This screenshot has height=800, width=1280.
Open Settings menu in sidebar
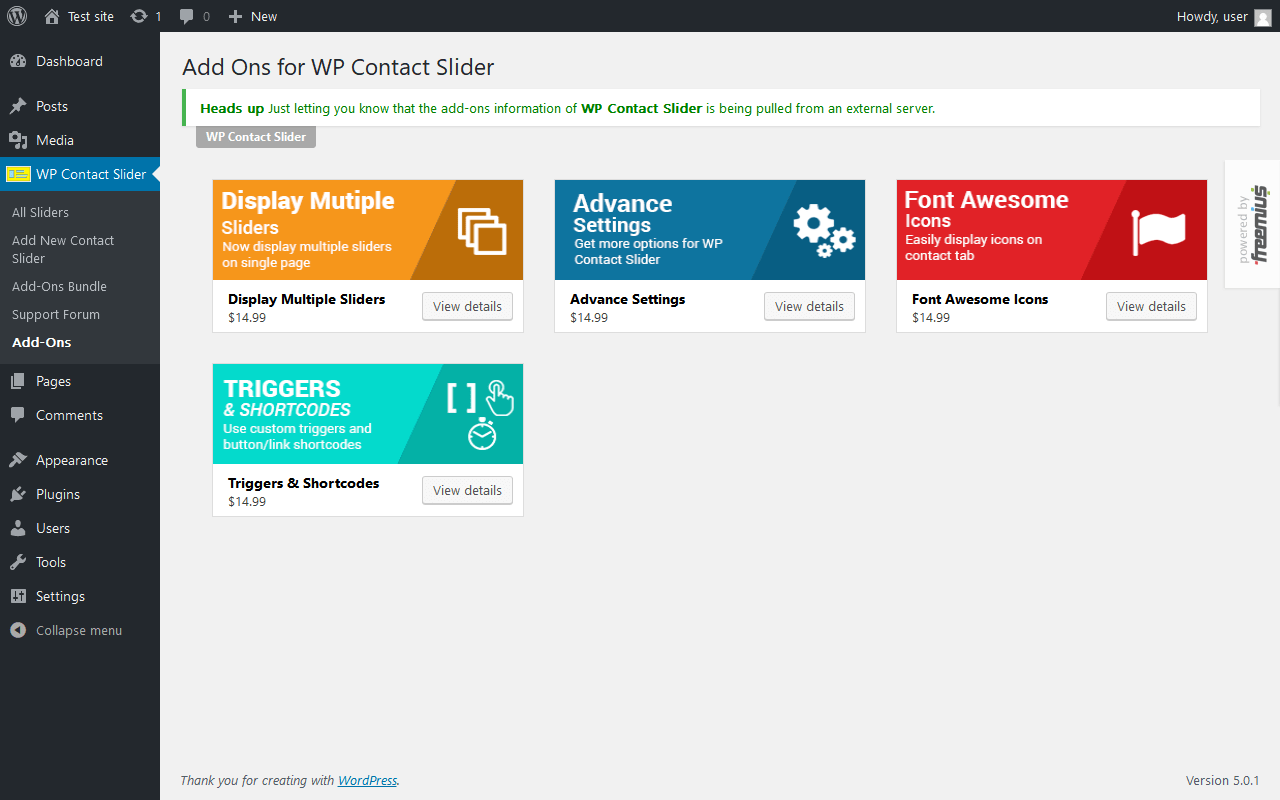pos(80,596)
